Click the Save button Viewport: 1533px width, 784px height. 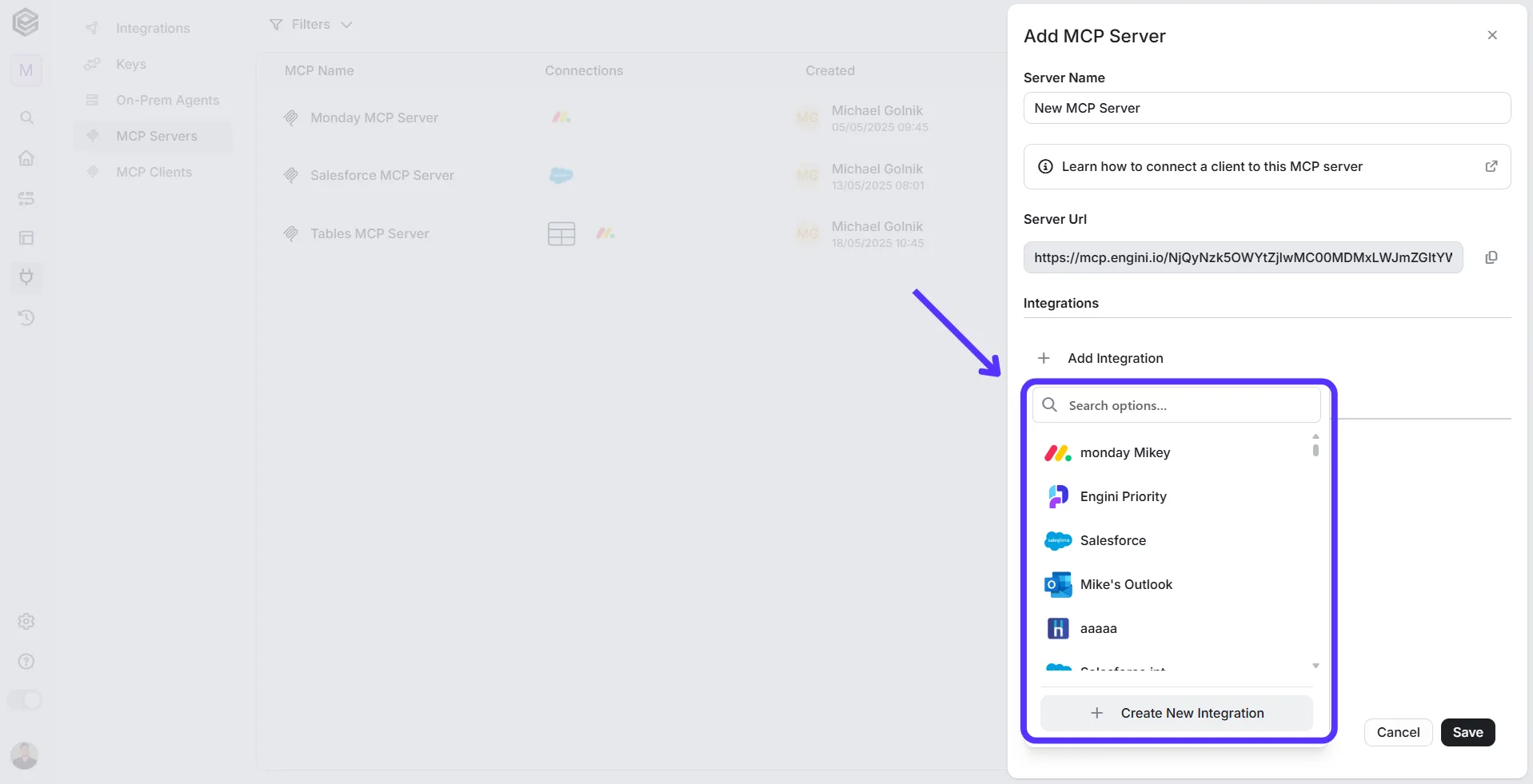[x=1467, y=732]
